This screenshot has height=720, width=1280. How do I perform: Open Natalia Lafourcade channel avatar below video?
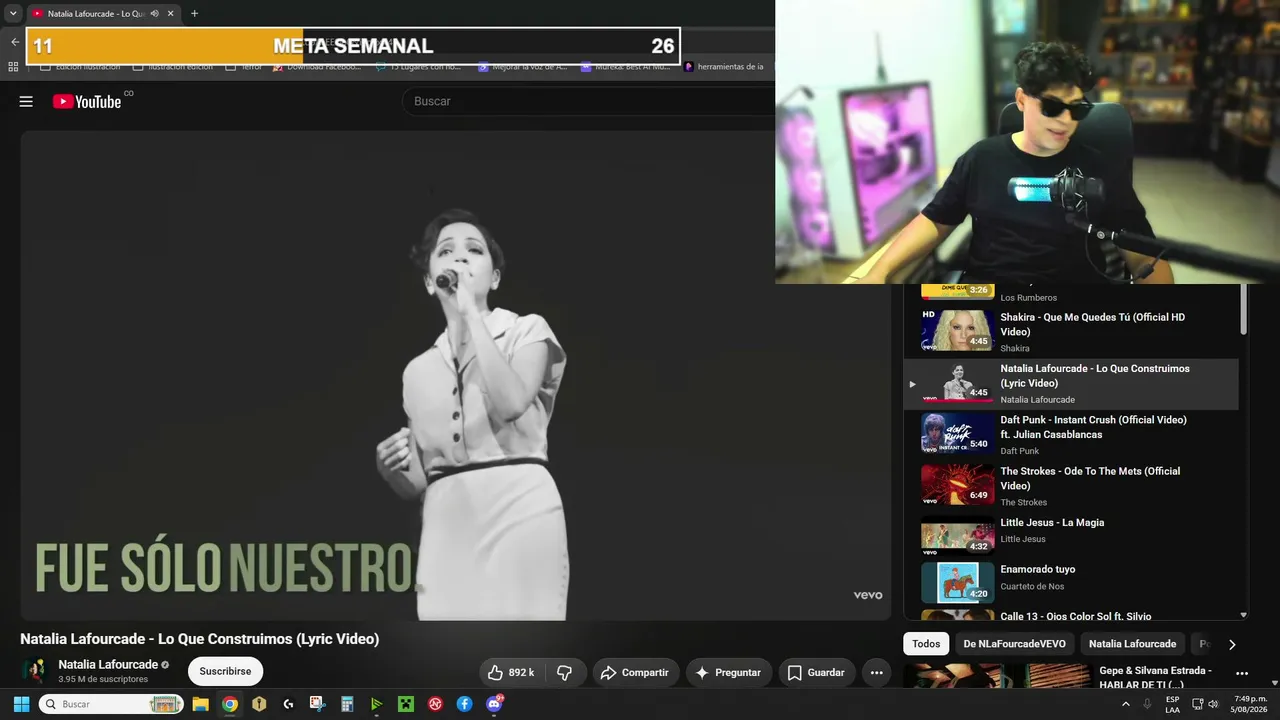pos(35,671)
